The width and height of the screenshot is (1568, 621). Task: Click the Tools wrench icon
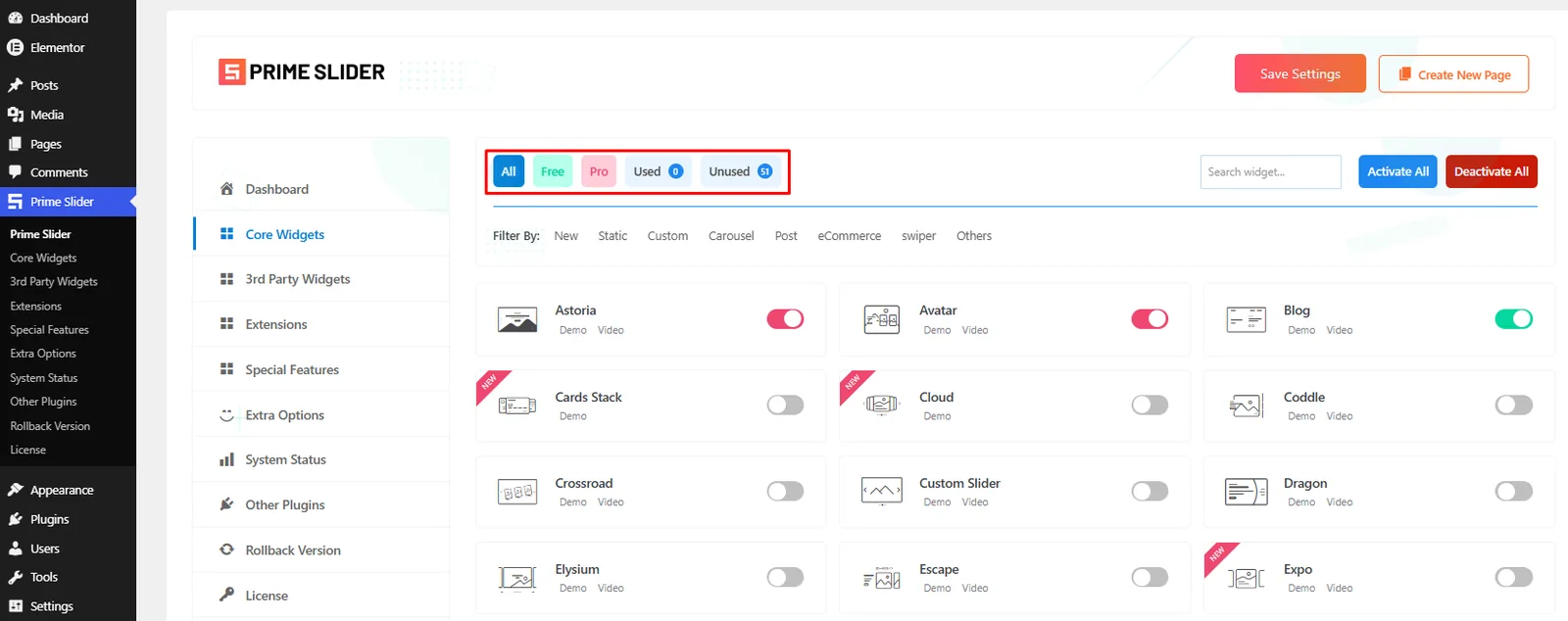15,577
